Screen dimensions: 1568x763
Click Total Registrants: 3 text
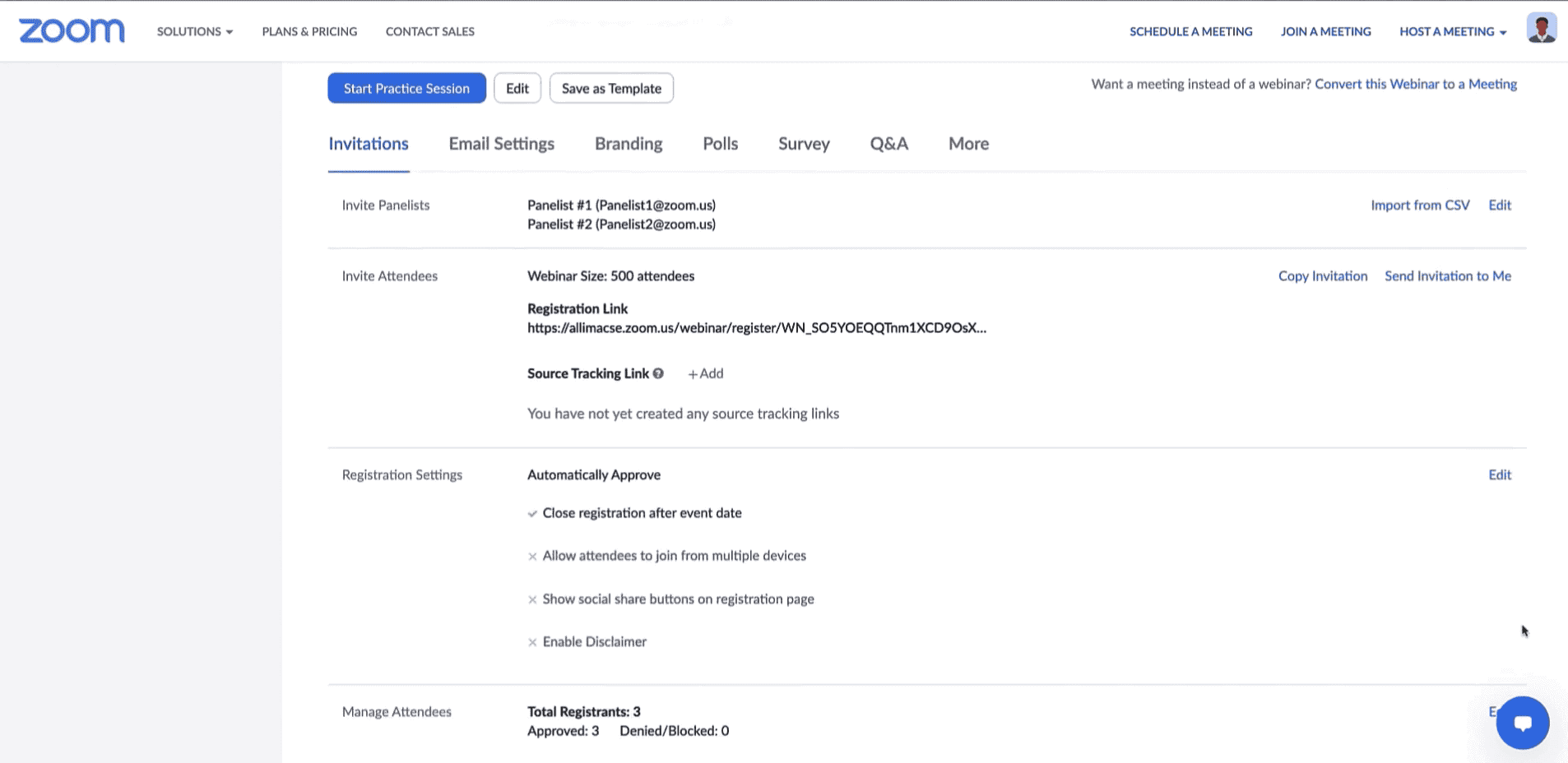tap(583, 712)
